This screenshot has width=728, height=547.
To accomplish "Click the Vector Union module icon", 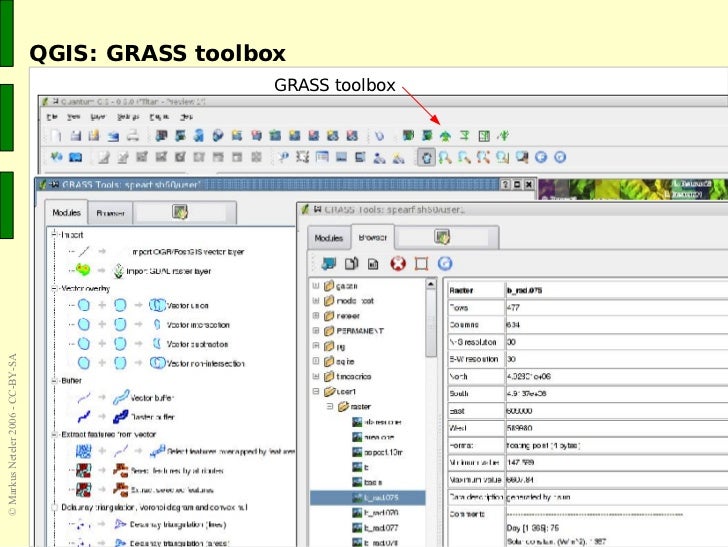I will (x=157, y=305).
